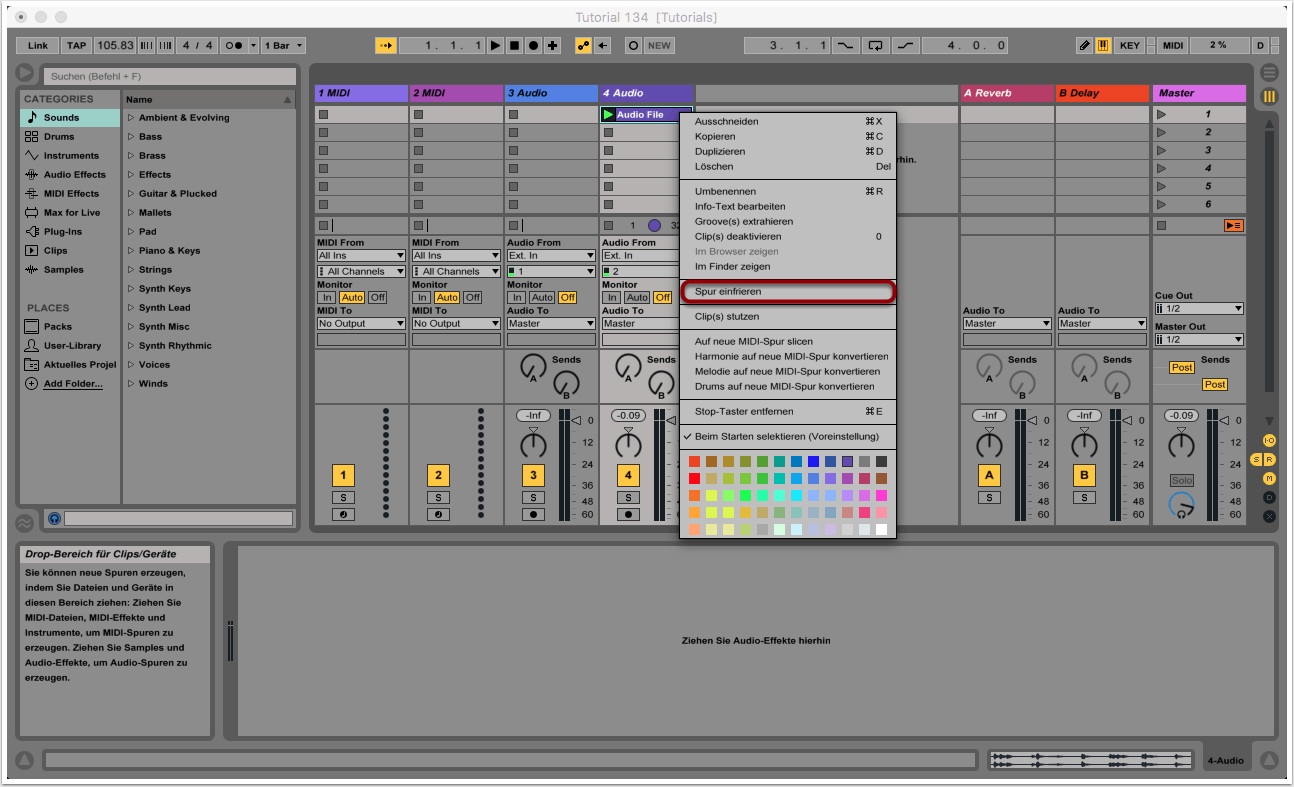Click the preview headphone icon in the browser
This screenshot has height=787, width=1294.
54,518
